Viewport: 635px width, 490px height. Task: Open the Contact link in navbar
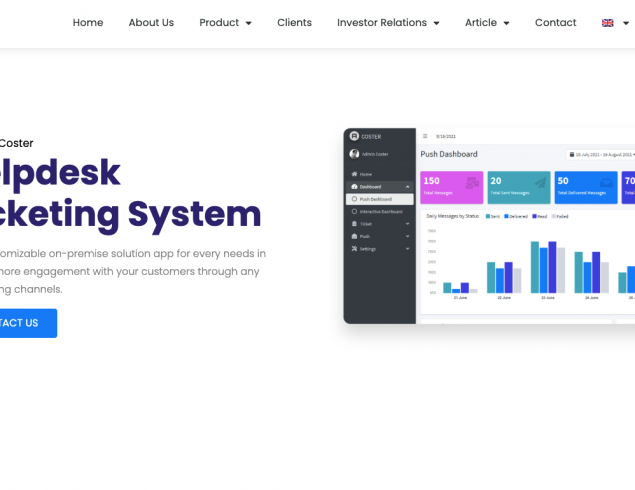tap(555, 23)
